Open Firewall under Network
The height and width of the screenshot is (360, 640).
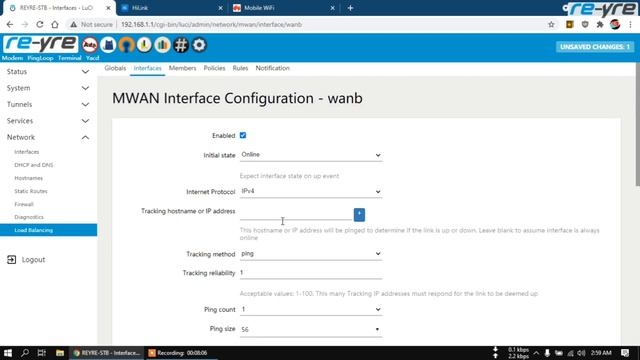tap(24, 204)
